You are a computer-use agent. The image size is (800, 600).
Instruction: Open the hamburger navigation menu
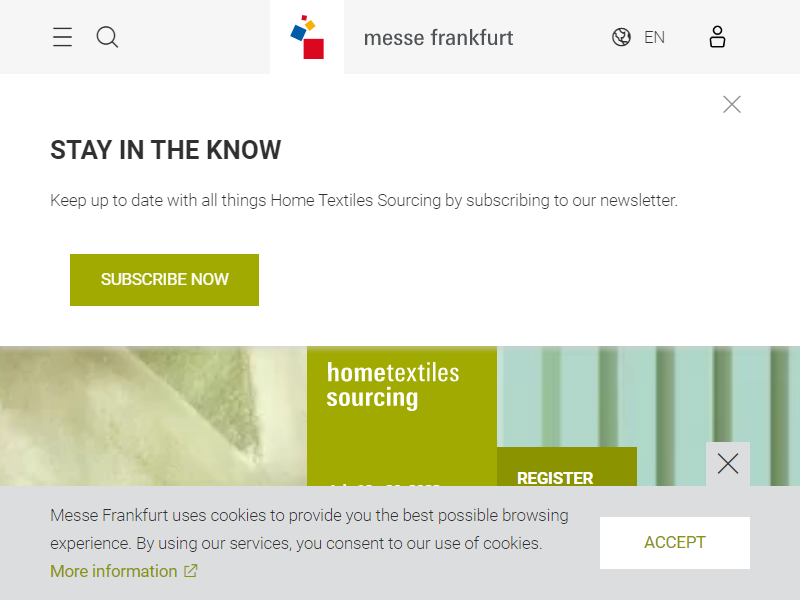[62, 38]
